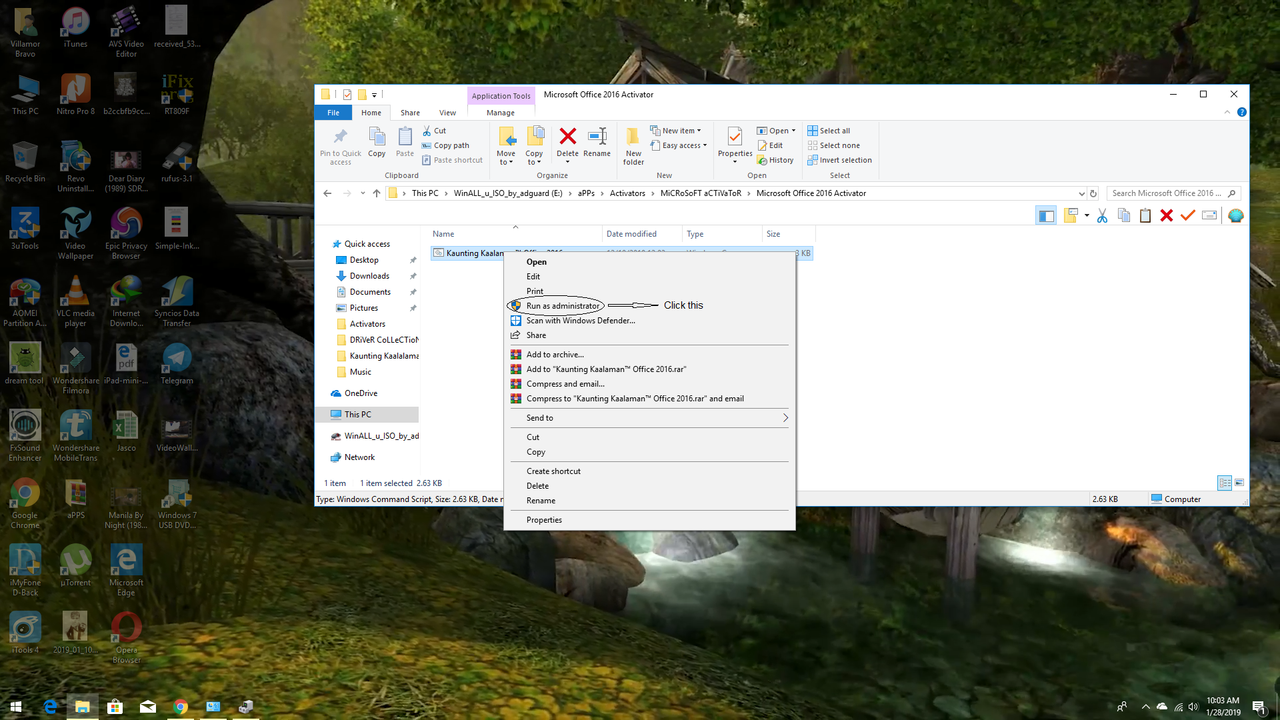Open file History from the ribbon

(x=775, y=160)
